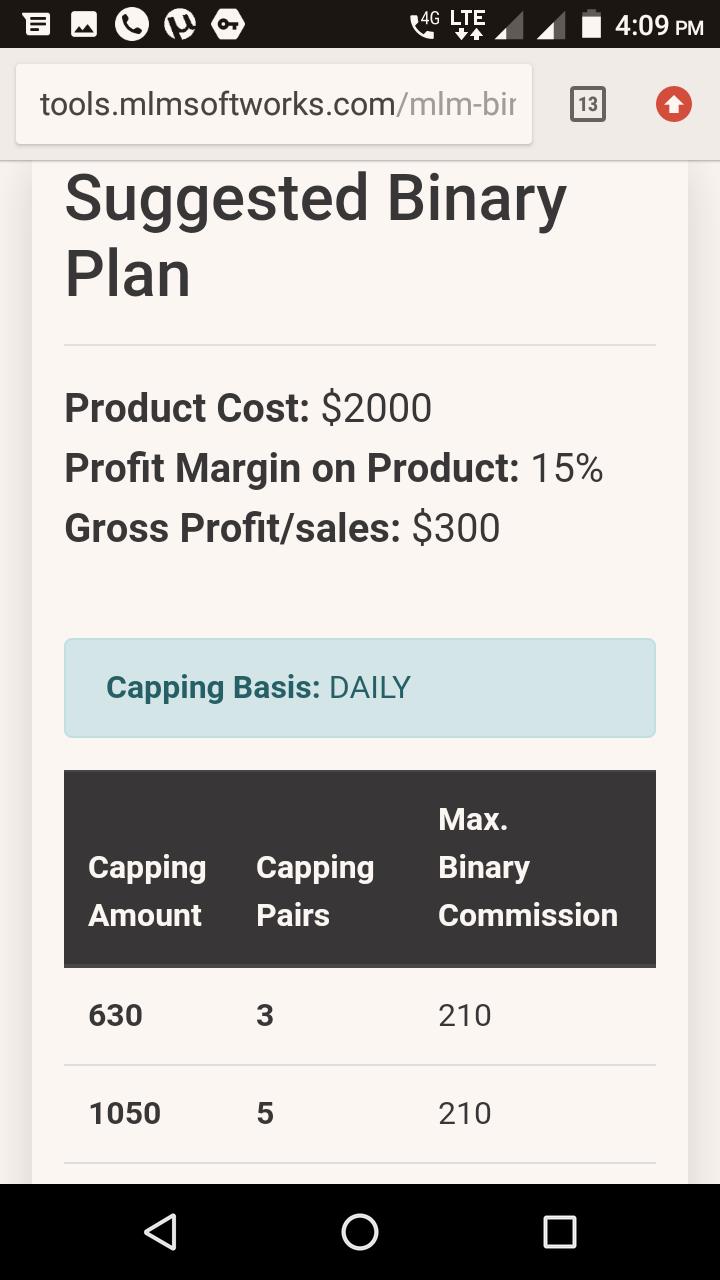Screen dimensions: 720x1280
Task: Tap the phone call status bar icon
Action: click(x=132, y=23)
